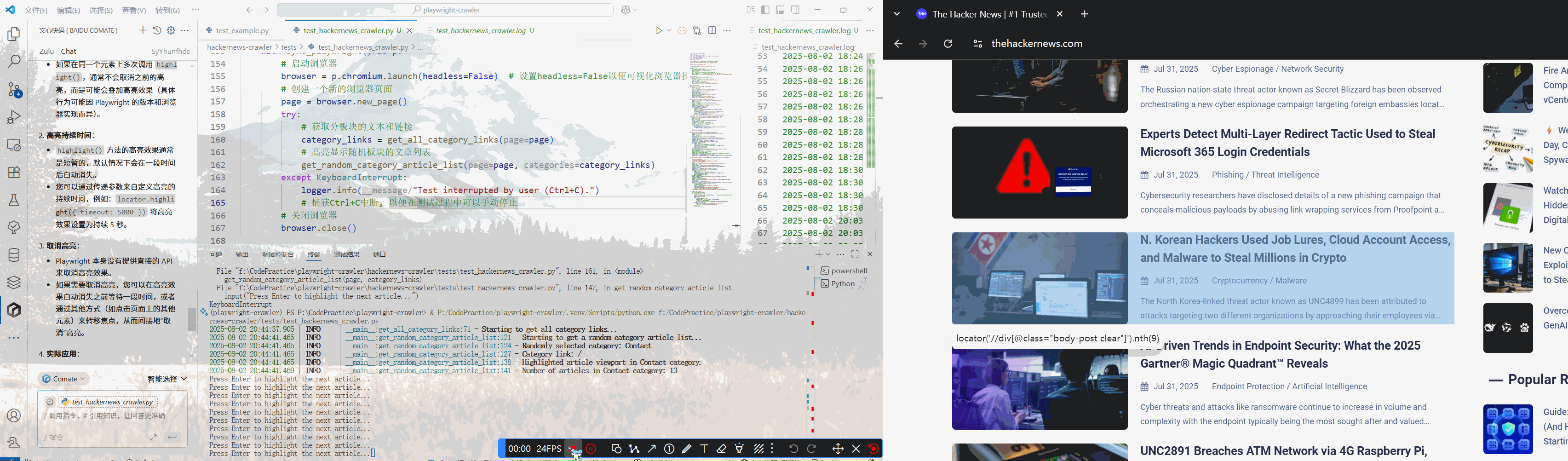Open browser tab search dropdown arrow
This screenshot has height=461, width=1568.
896,14
